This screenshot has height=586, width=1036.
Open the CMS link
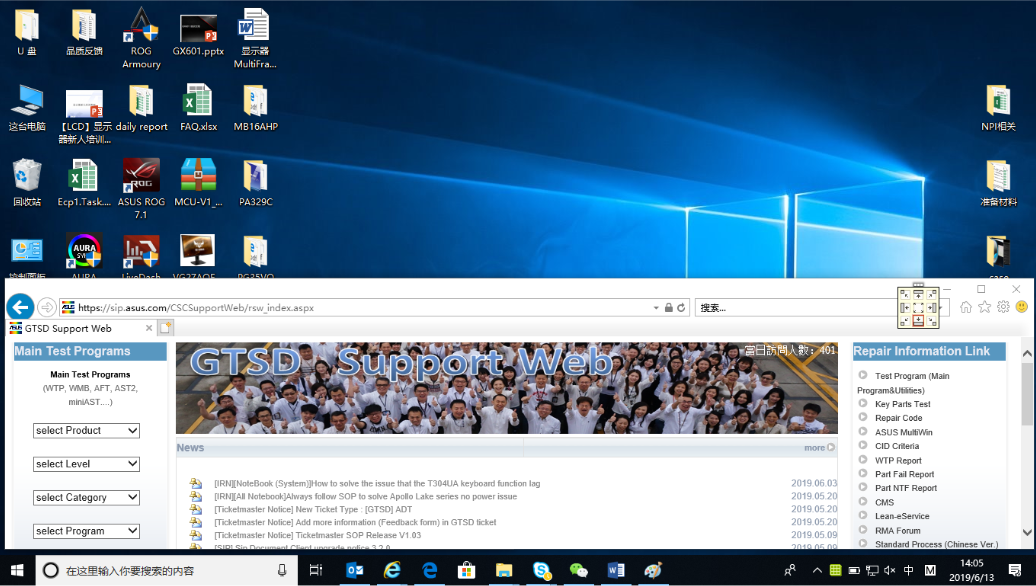pos(884,503)
